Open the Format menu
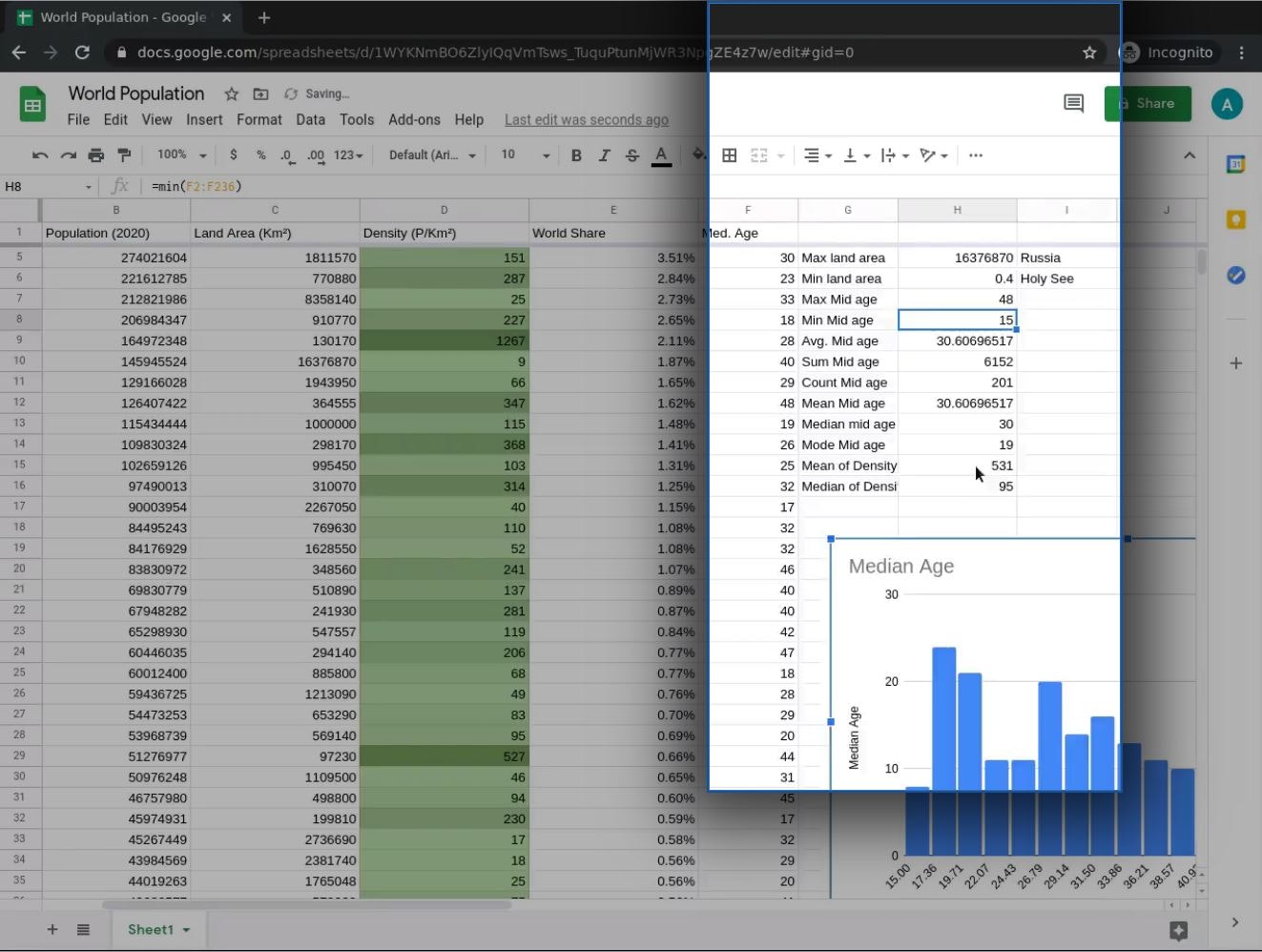Screen dimensions: 1262x952 point(259,120)
